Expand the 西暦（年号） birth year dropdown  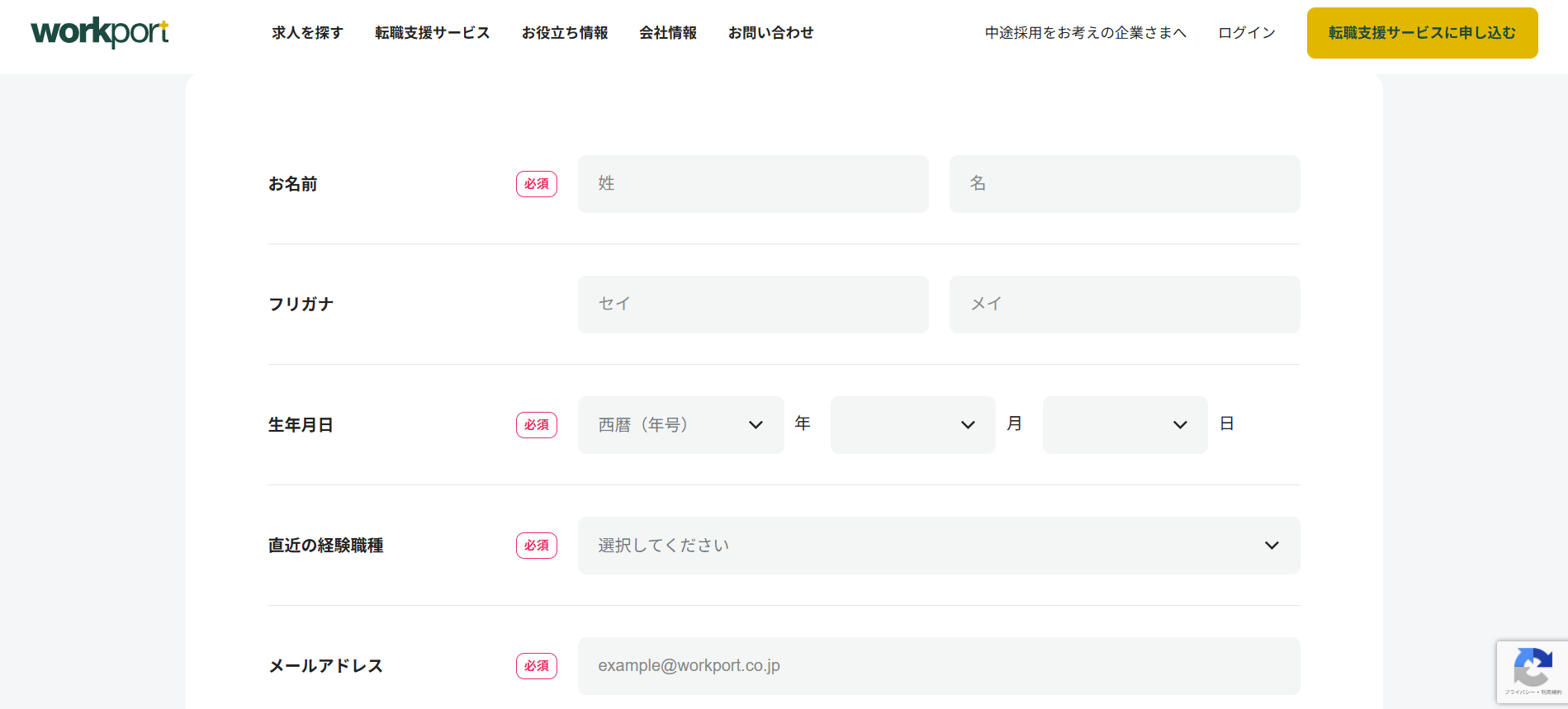(680, 425)
